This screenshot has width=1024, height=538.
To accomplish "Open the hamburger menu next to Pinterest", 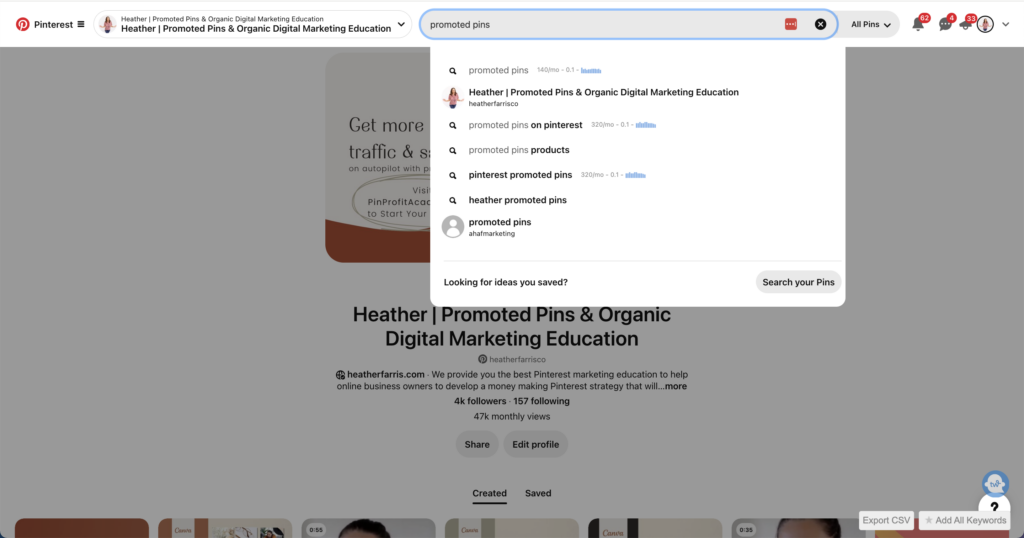I will click(x=81, y=24).
